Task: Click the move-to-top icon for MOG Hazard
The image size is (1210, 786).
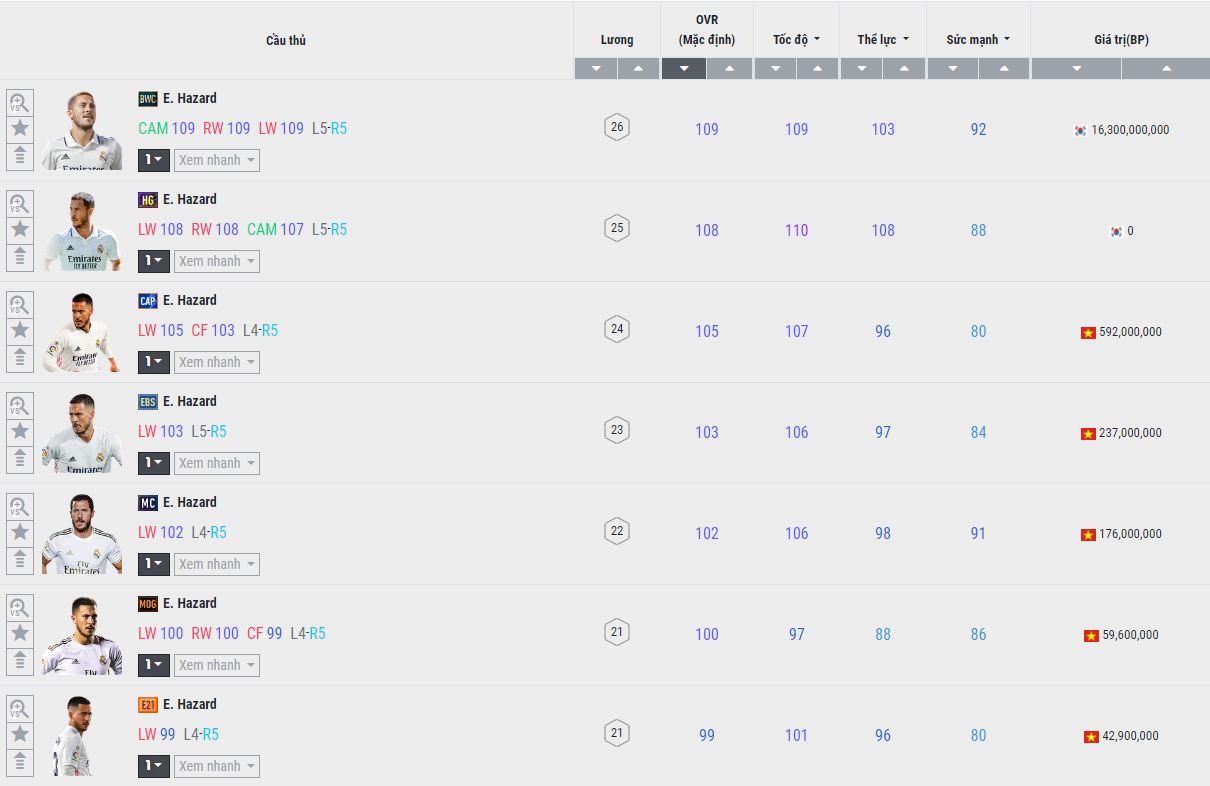Action: click(x=20, y=661)
